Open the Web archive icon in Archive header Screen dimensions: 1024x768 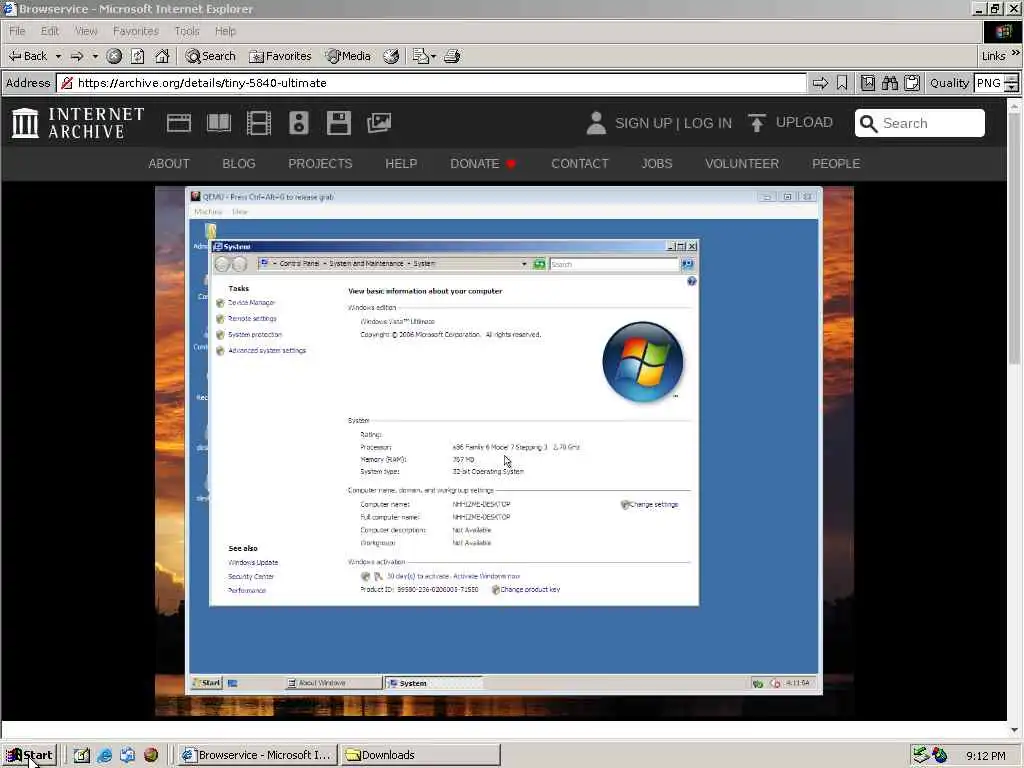point(179,123)
